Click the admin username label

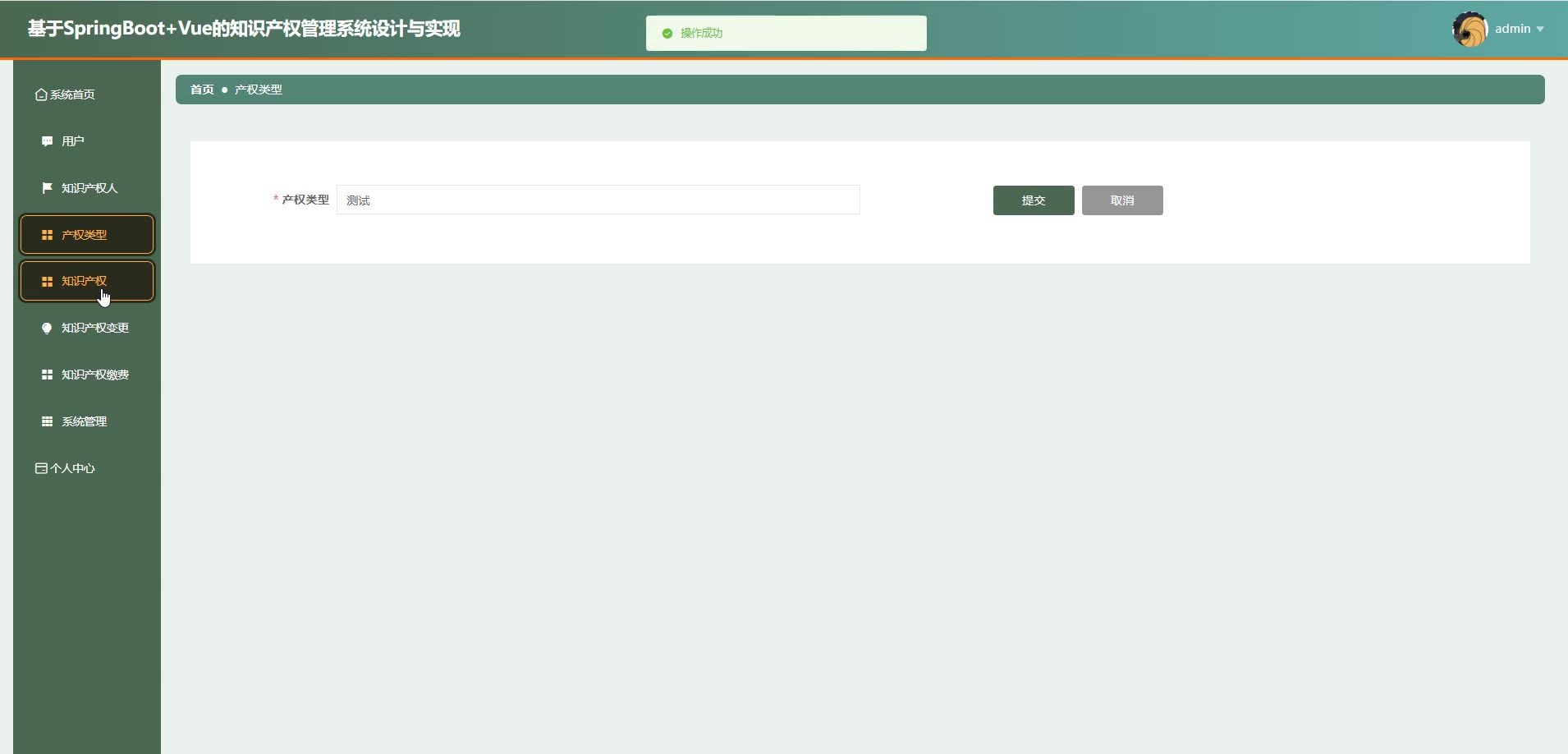point(1513,29)
